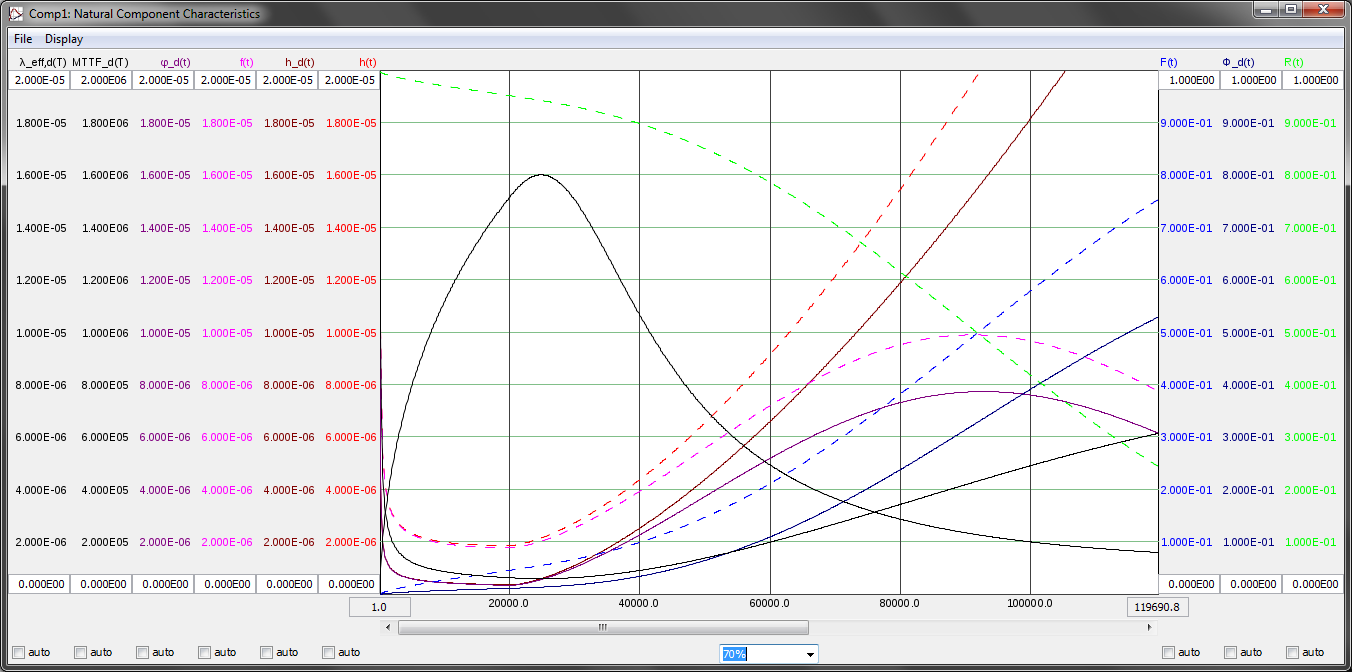Expand the 70% zoom dropdown

(810, 653)
